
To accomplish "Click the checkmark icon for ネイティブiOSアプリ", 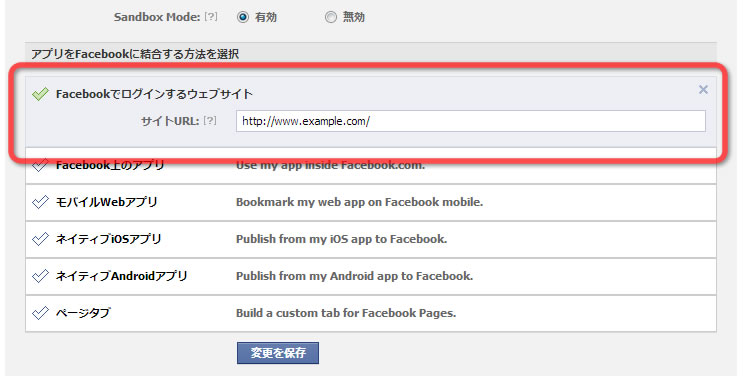I will pos(40,239).
